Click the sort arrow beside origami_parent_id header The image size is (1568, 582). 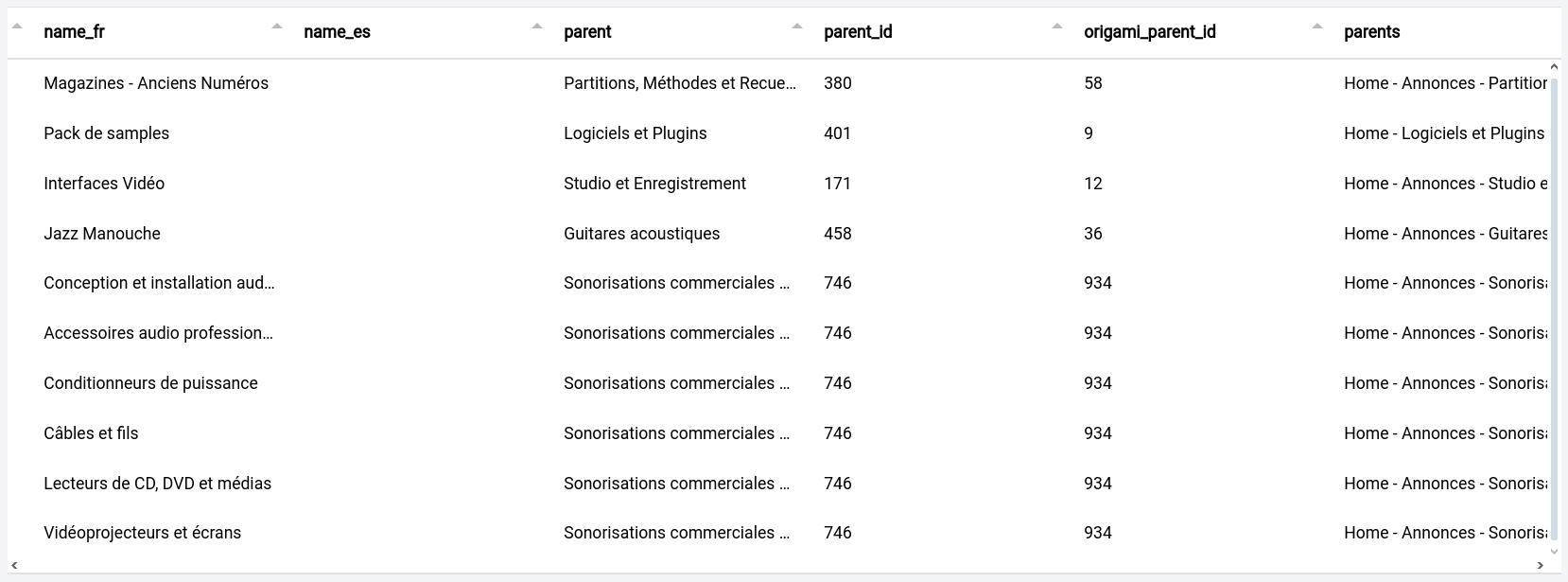point(1317,26)
